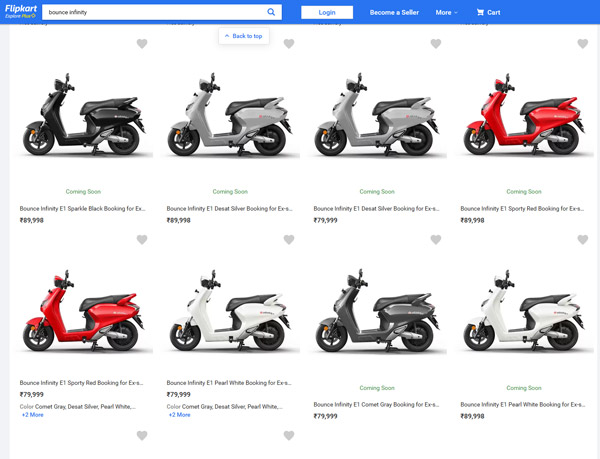600x459 pixels.
Task: Expand +2 More colors under Sporty Red
Action: pos(33,414)
